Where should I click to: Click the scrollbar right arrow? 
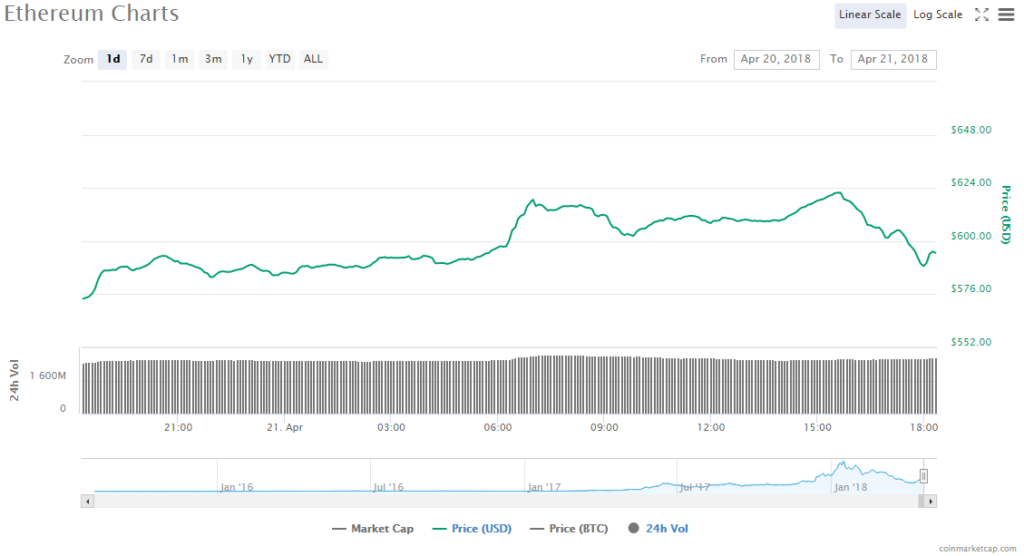pos(931,500)
